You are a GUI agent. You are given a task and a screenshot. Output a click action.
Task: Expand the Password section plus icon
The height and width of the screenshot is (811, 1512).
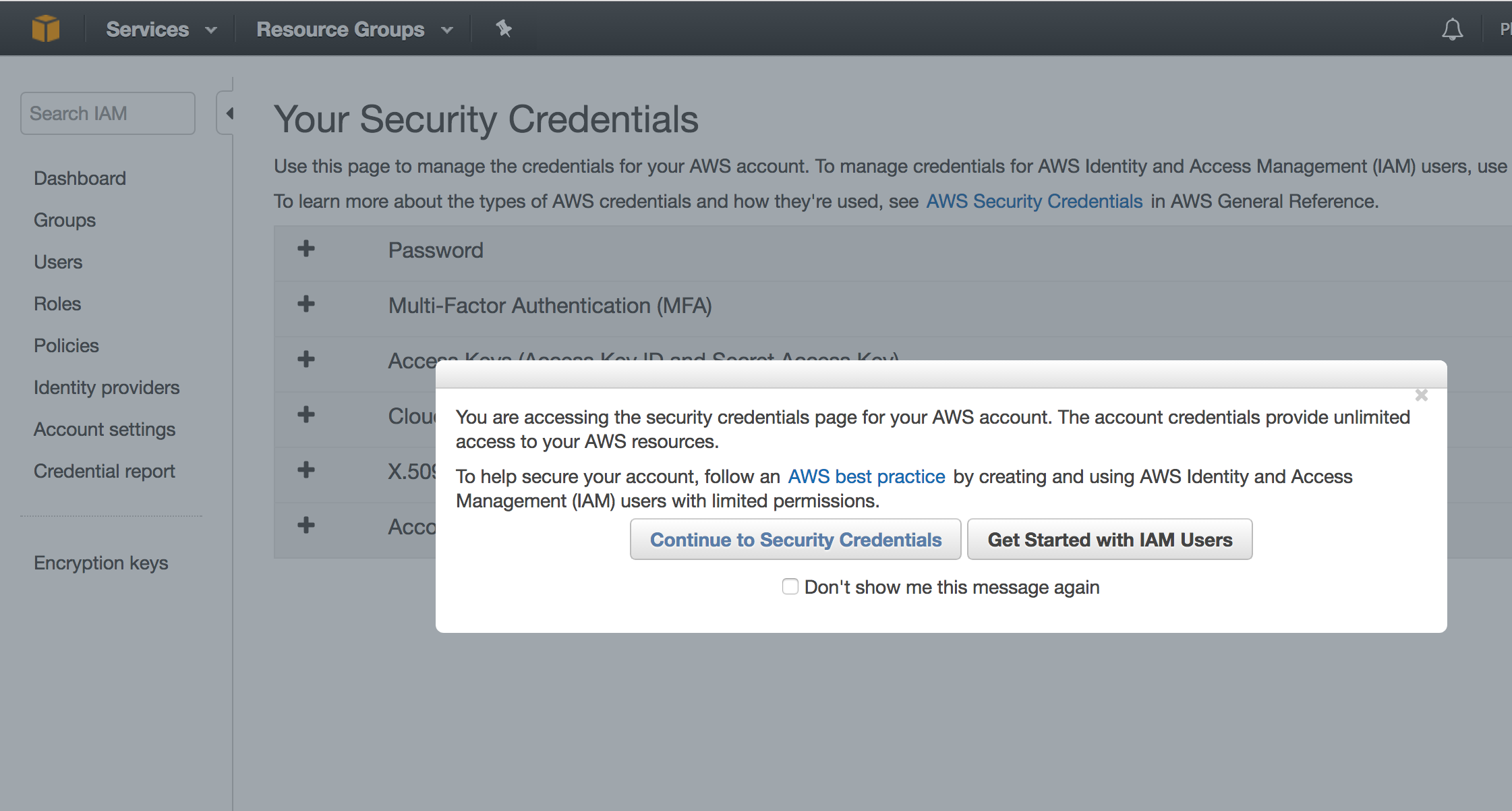point(306,249)
